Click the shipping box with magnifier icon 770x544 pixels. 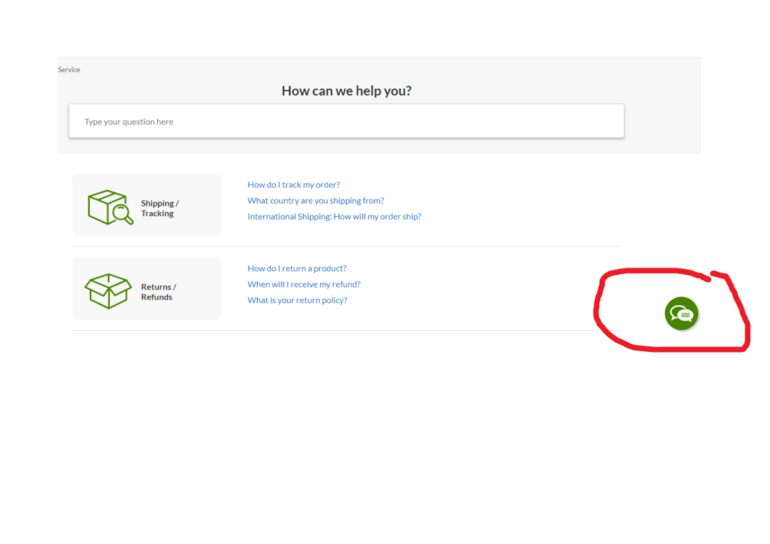(x=108, y=207)
